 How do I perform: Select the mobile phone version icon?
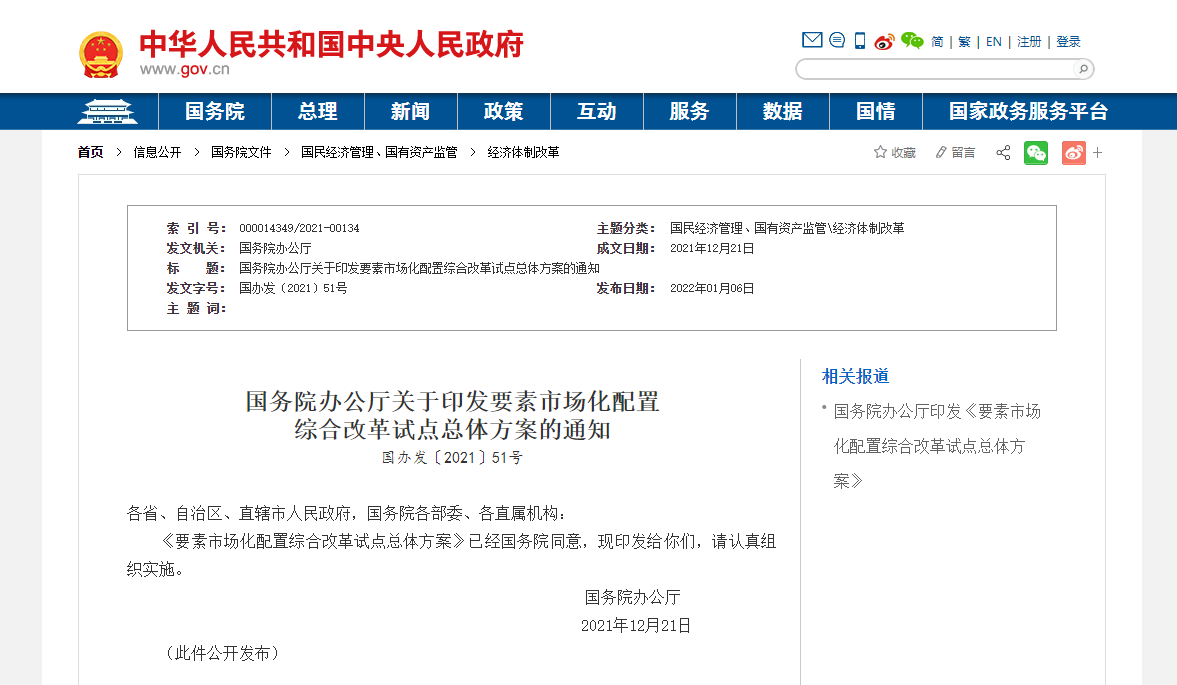(859, 40)
